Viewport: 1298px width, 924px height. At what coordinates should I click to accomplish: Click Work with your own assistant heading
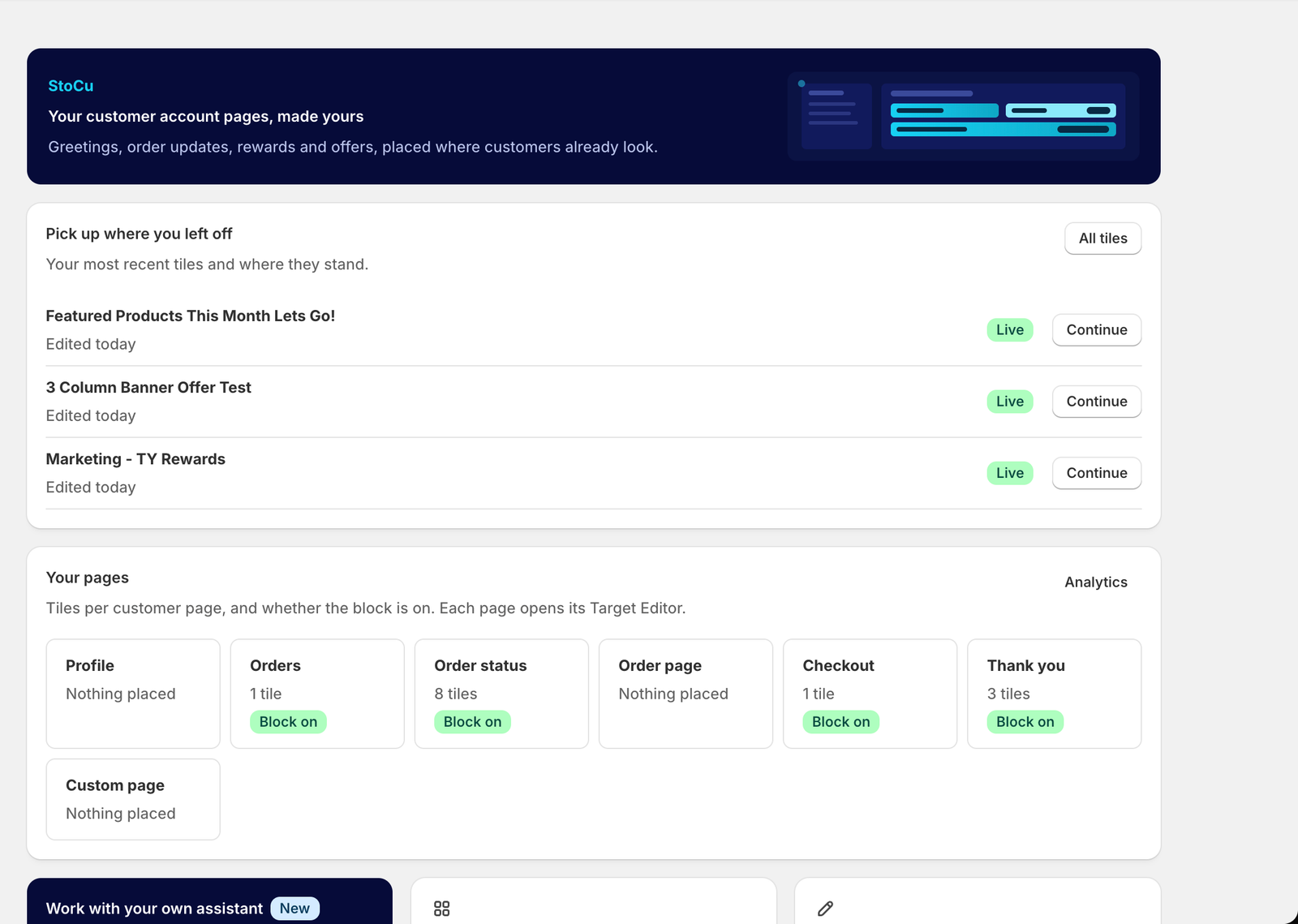click(x=154, y=909)
